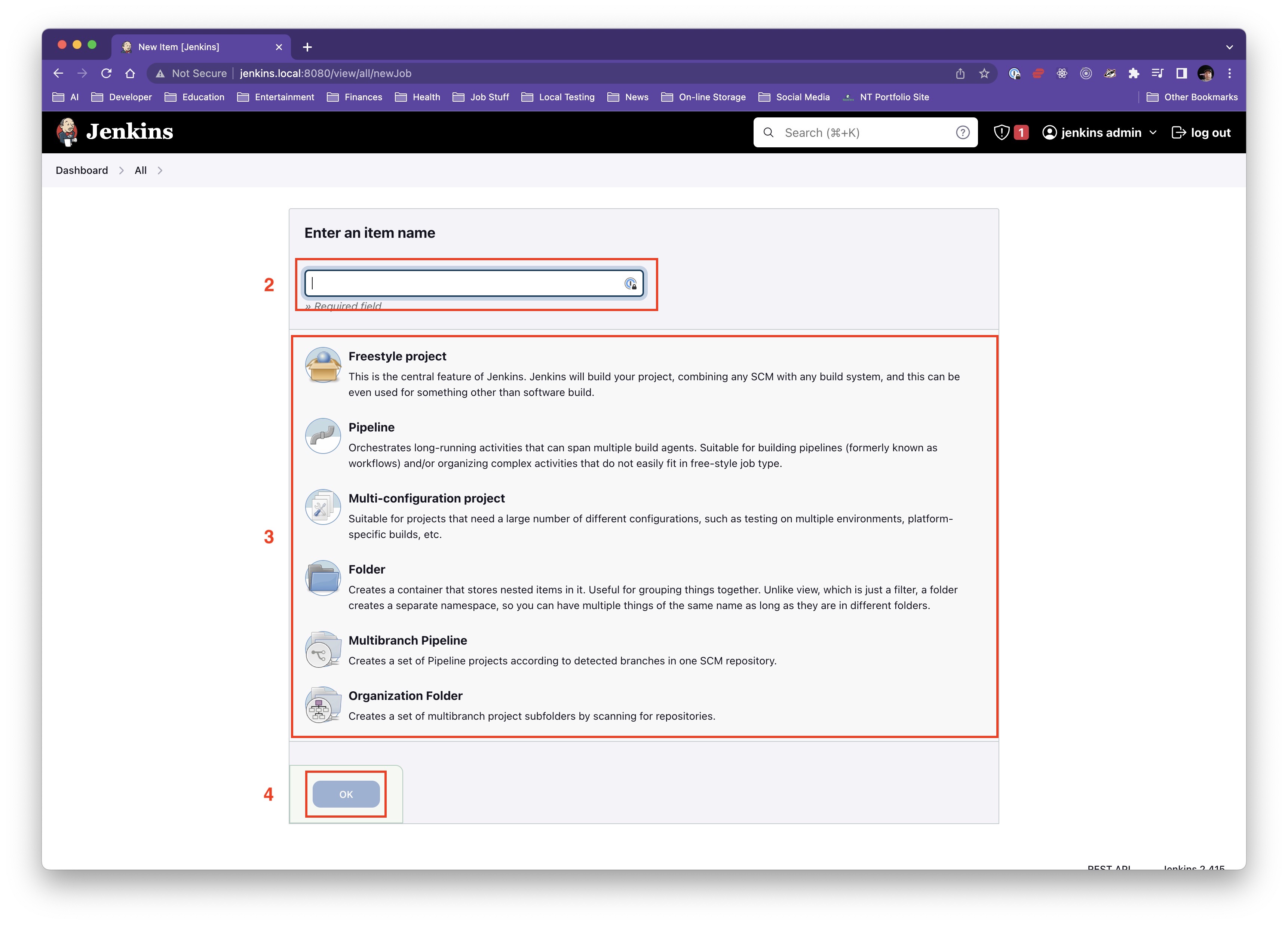Click the OK button
Viewport: 1288px width, 925px height.
(346, 794)
